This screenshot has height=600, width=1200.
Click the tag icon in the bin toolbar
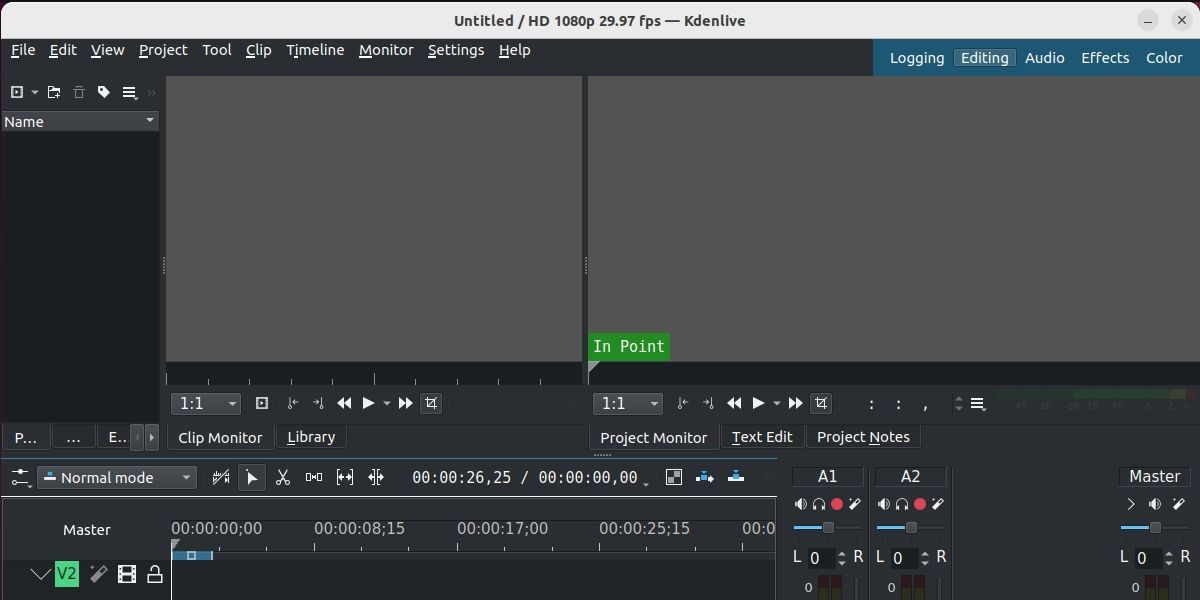pyautogui.click(x=103, y=92)
